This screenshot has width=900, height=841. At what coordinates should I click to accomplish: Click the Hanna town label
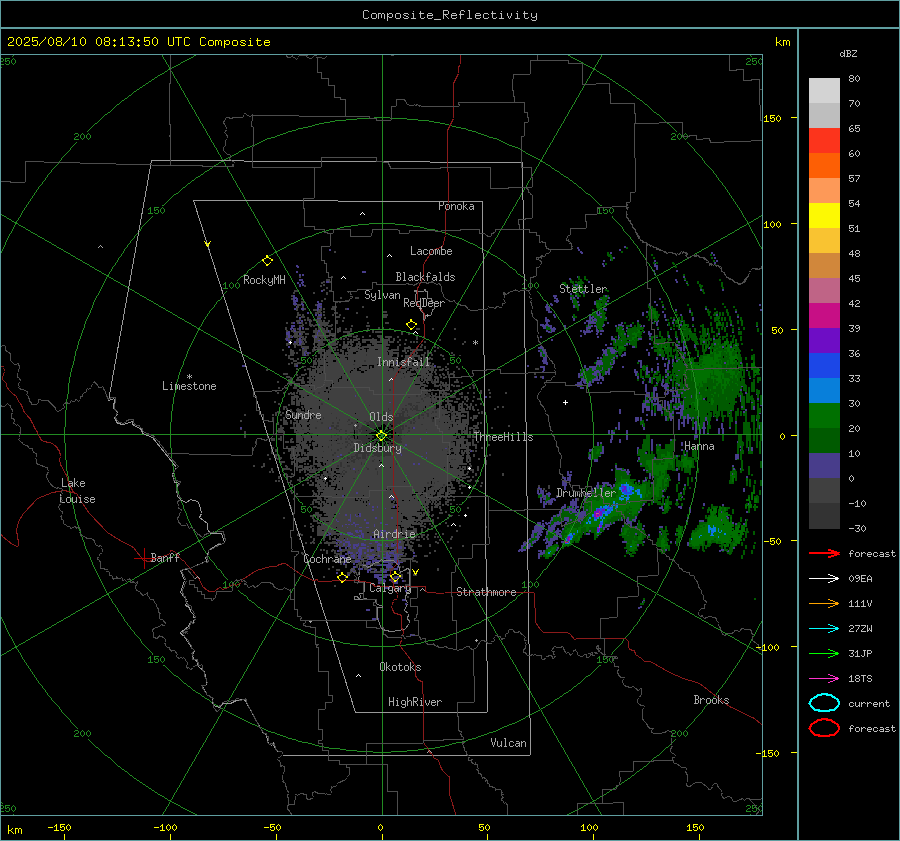[x=699, y=446]
